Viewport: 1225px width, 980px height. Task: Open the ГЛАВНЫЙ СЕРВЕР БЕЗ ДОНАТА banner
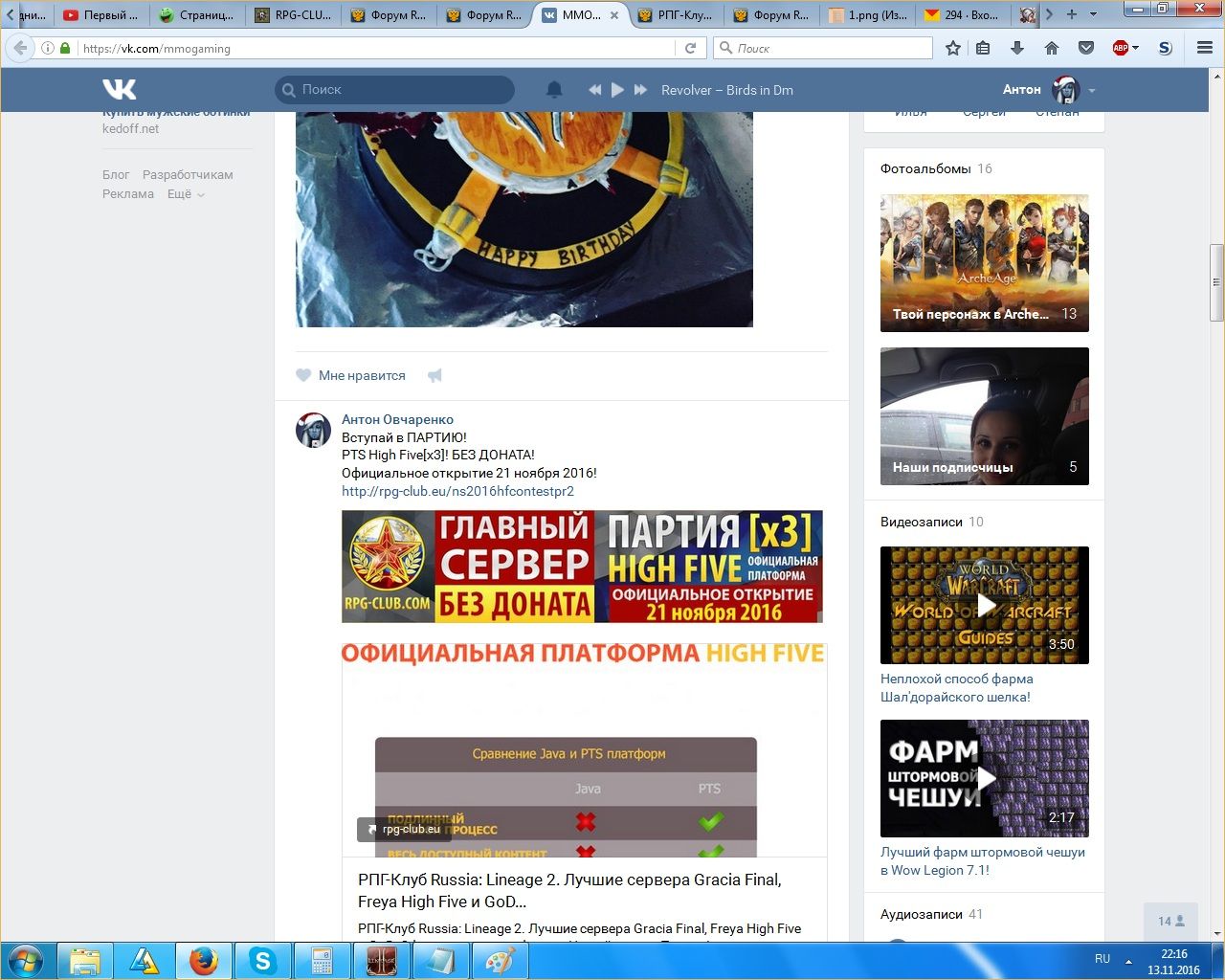582,567
